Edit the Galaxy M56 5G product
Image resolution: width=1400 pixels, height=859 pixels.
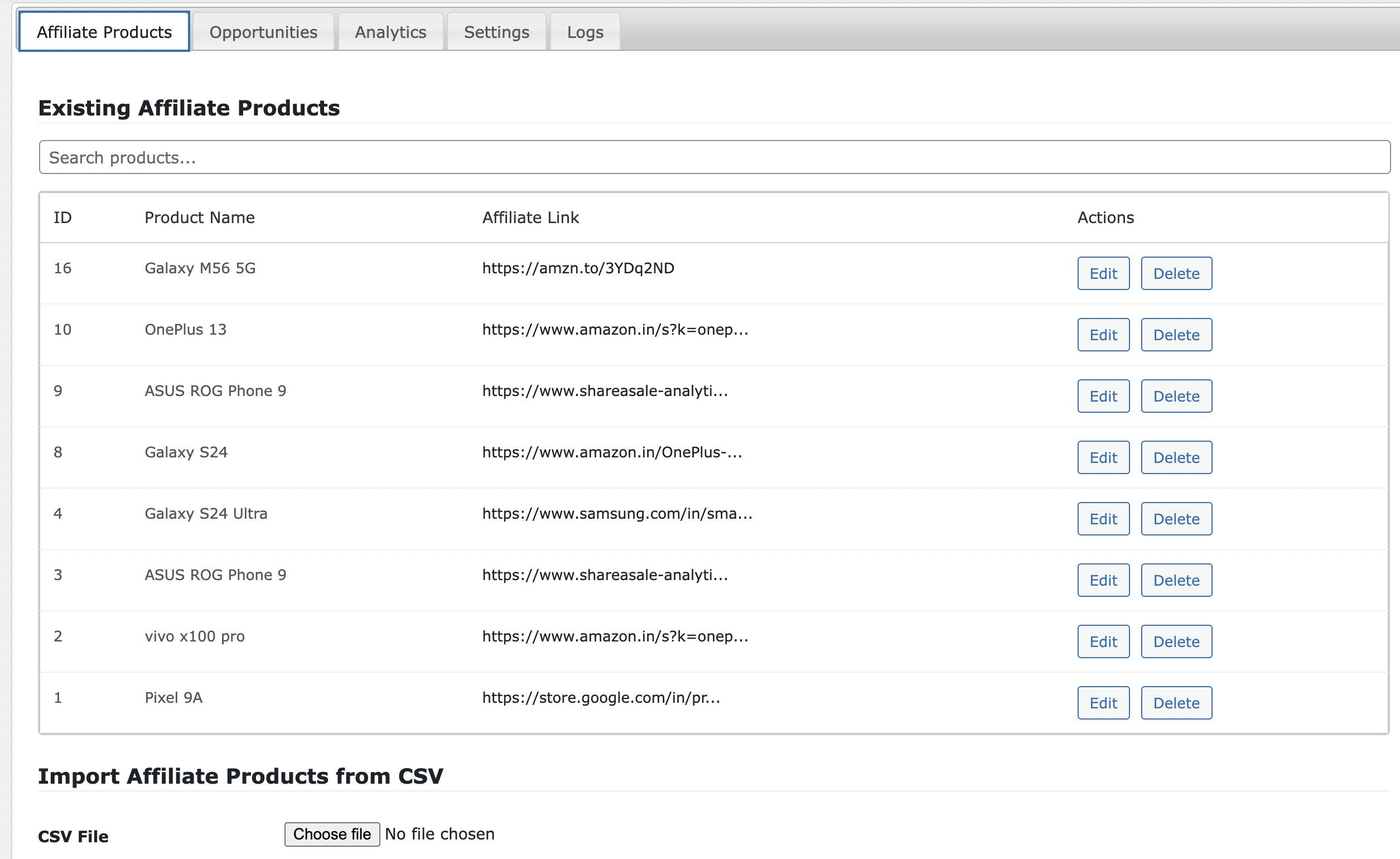[x=1103, y=273]
